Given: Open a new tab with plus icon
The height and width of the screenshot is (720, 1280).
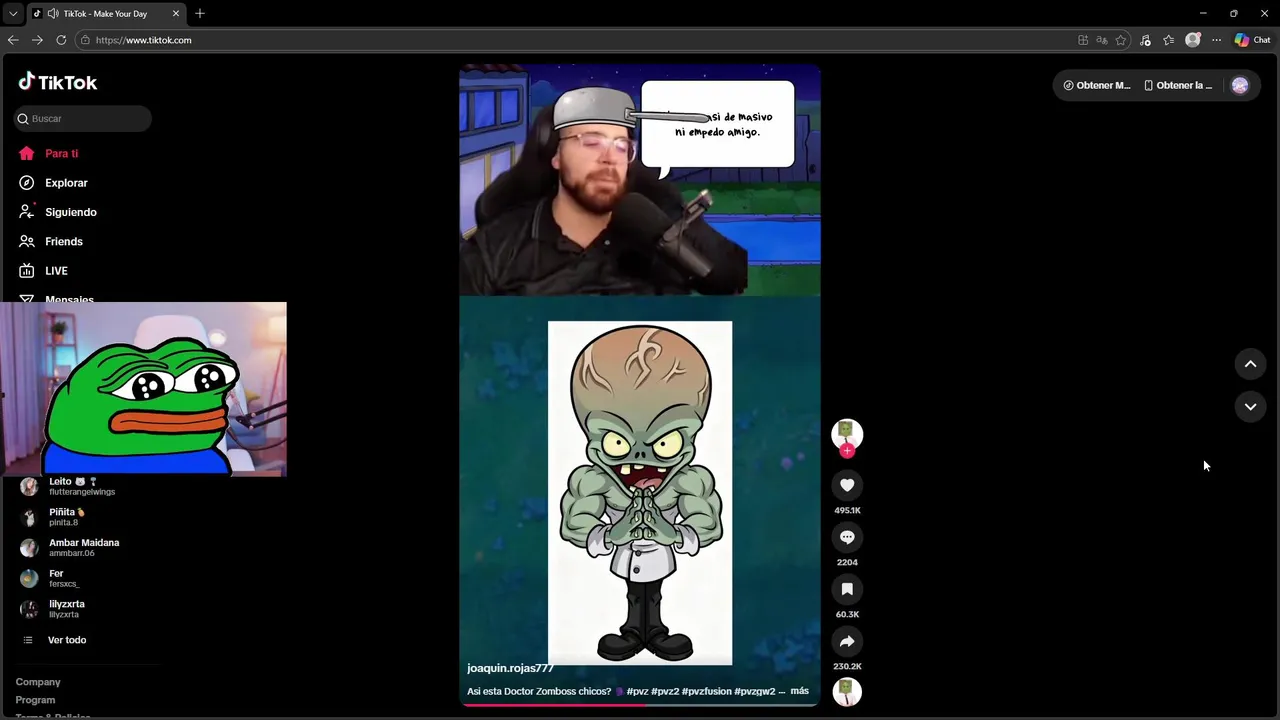Looking at the screenshot, I should 200,13.
